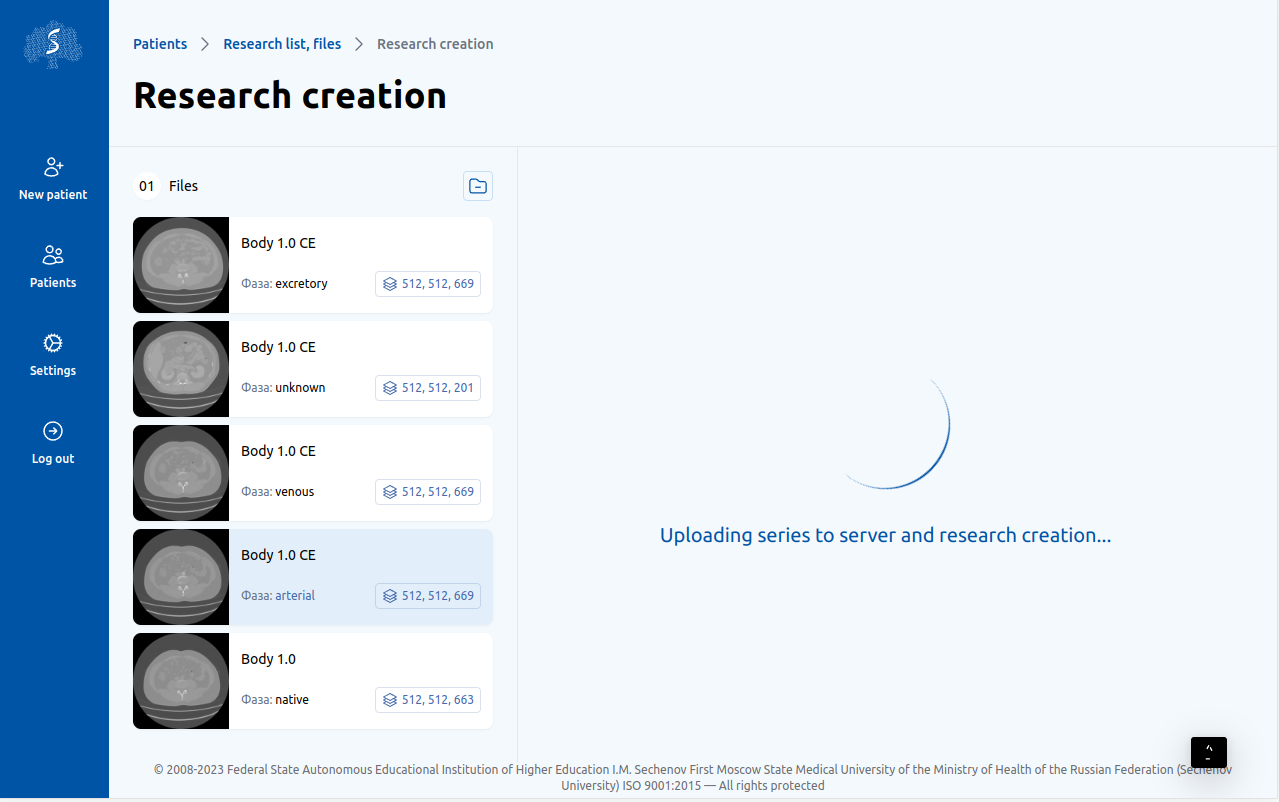Image resolution: width=1279 pixels, height=802 pixels.
Task: Click the folder icon next to Files
Action: pos(478,186)
